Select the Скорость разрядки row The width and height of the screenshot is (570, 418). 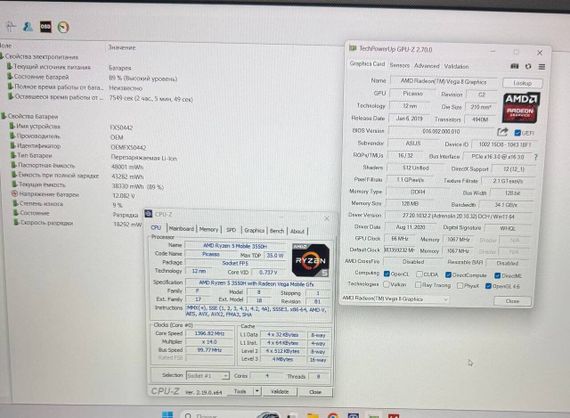46,222
